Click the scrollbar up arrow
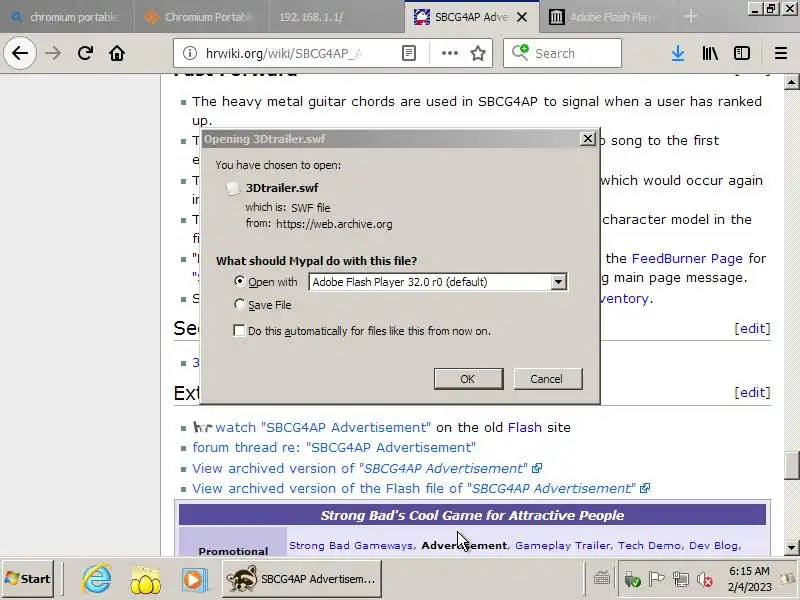800x600 pixels. [x=791, y=82]
